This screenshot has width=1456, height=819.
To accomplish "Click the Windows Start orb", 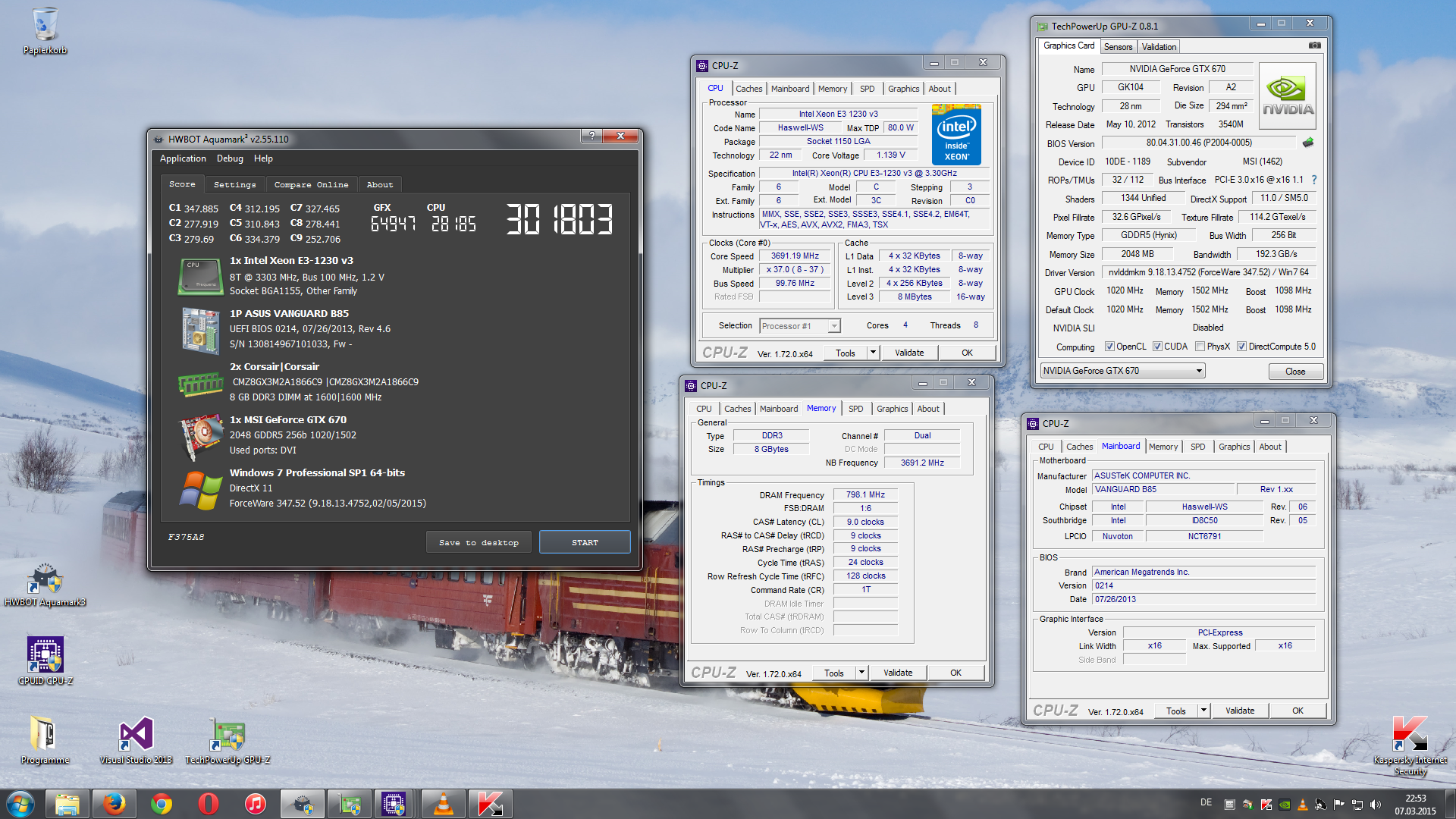I will (20, 804).
